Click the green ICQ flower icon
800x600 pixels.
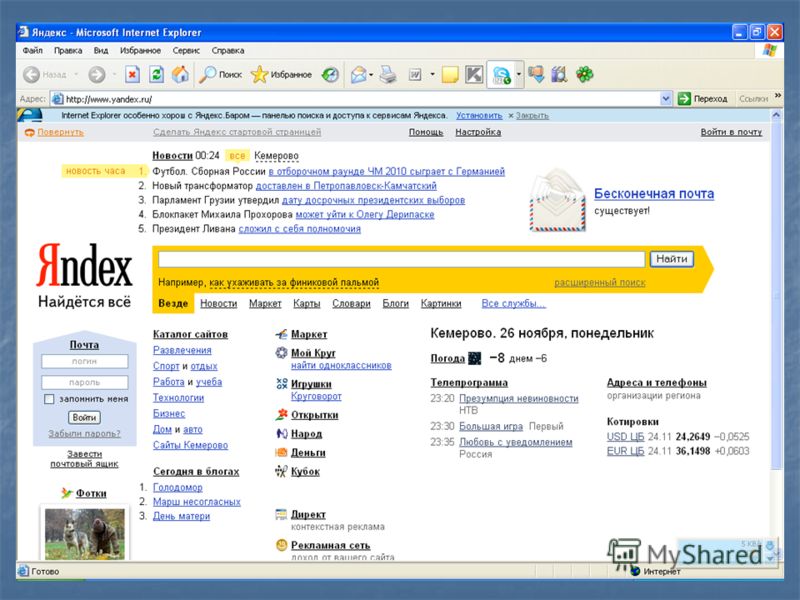tap(585, 74)
